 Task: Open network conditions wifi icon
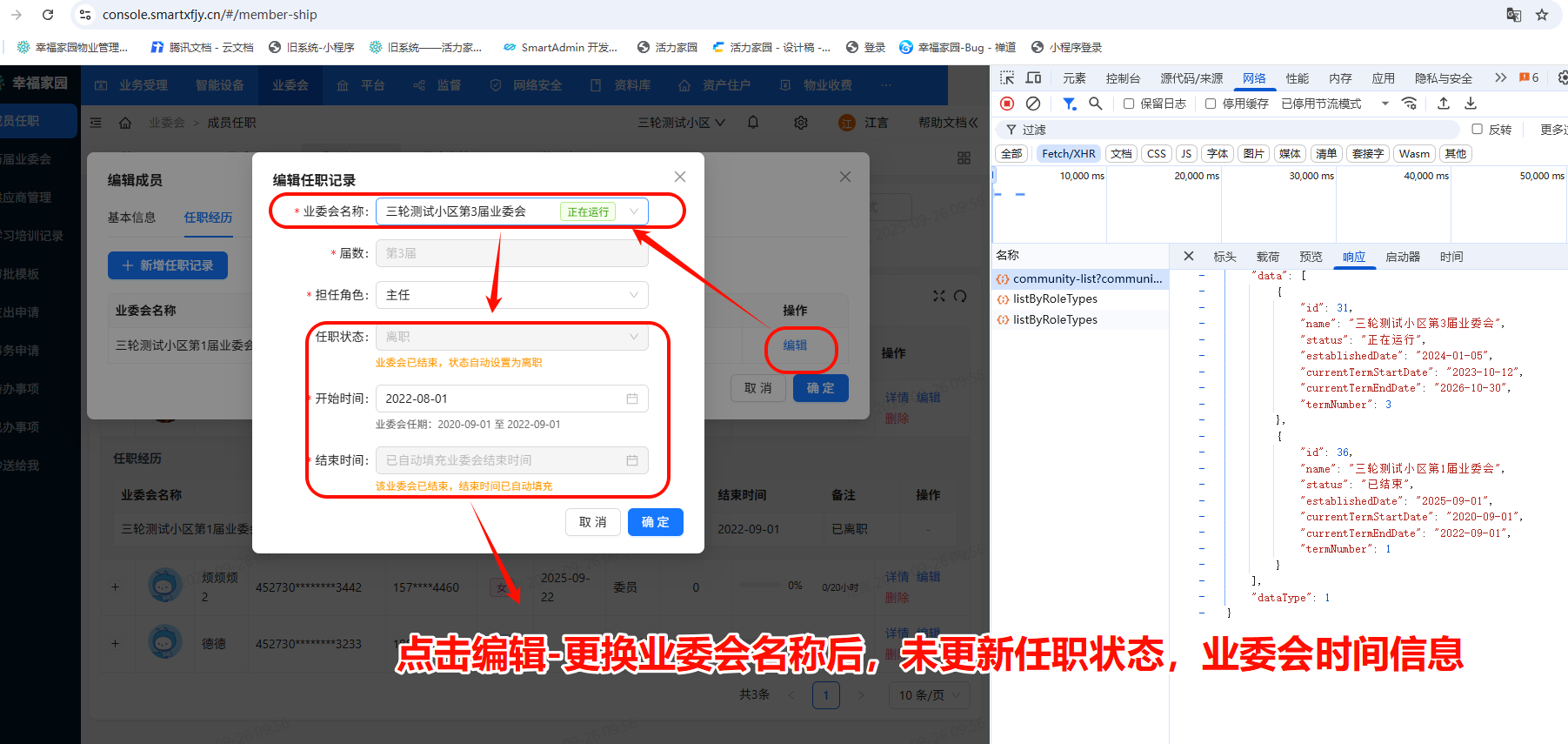pos(1410,104)
